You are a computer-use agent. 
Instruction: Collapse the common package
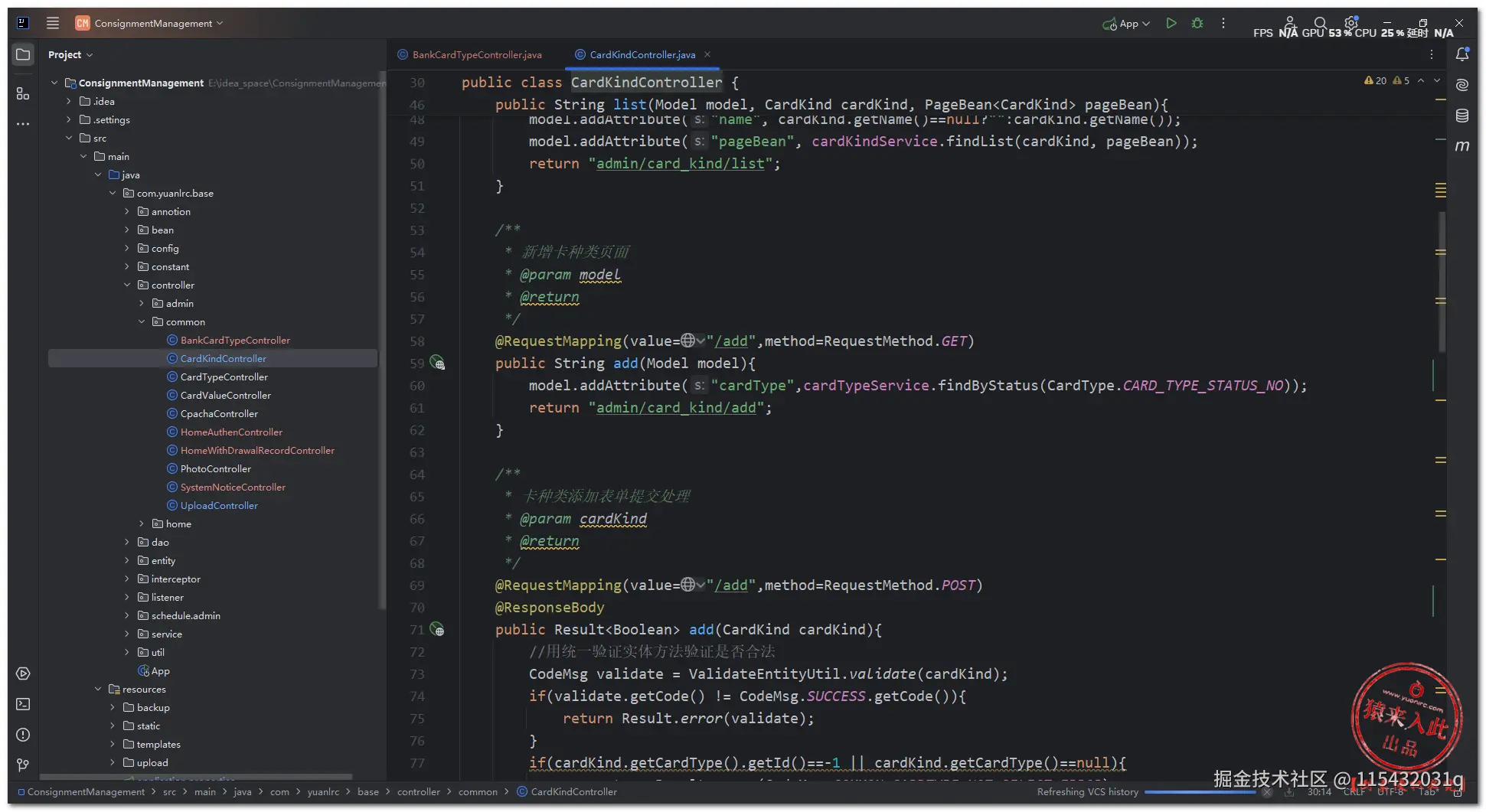pyautogui.click(x=142, y=321)
